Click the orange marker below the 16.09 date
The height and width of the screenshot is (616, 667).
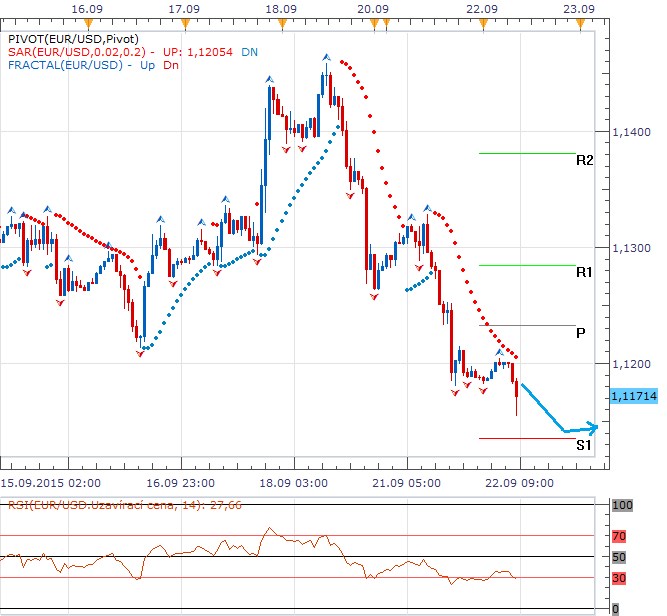pos(88,22)
